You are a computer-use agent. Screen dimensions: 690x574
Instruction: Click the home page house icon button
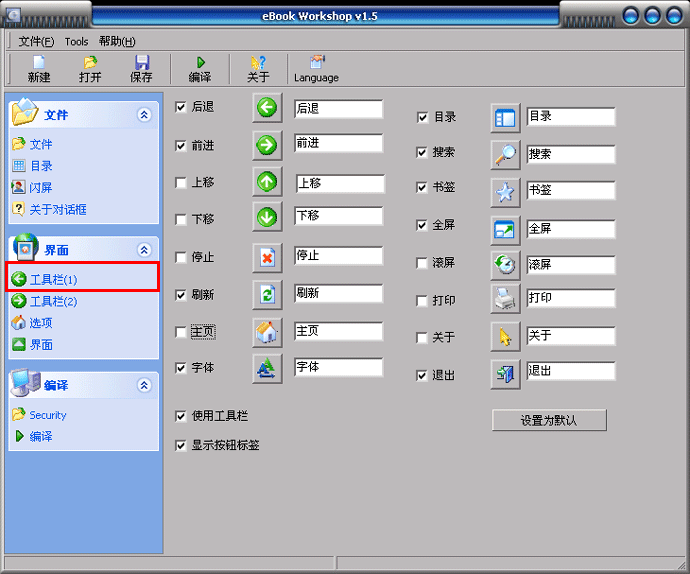pos(267,332)
